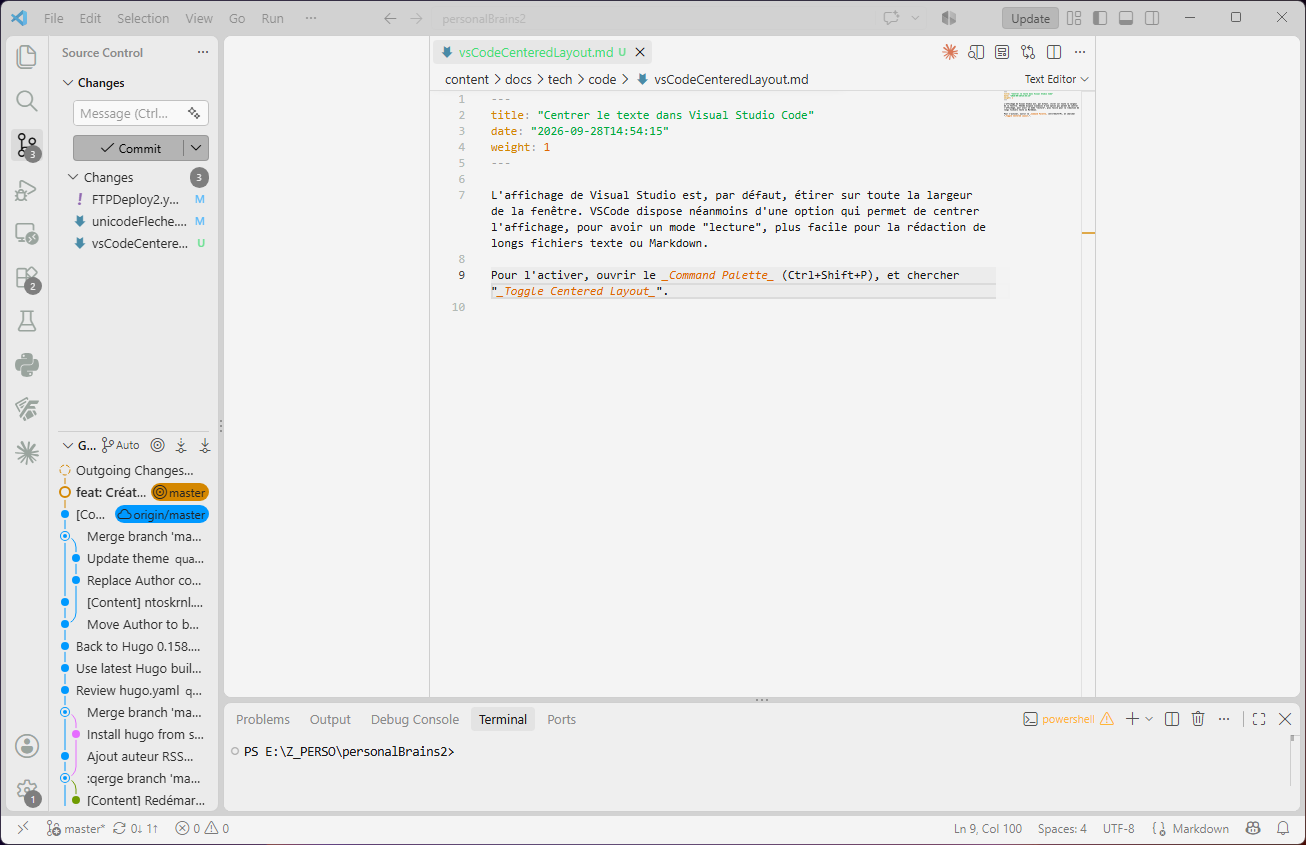
Task: Close the vsCodeCenteredLayout.md tab
Action: point(640,52)
